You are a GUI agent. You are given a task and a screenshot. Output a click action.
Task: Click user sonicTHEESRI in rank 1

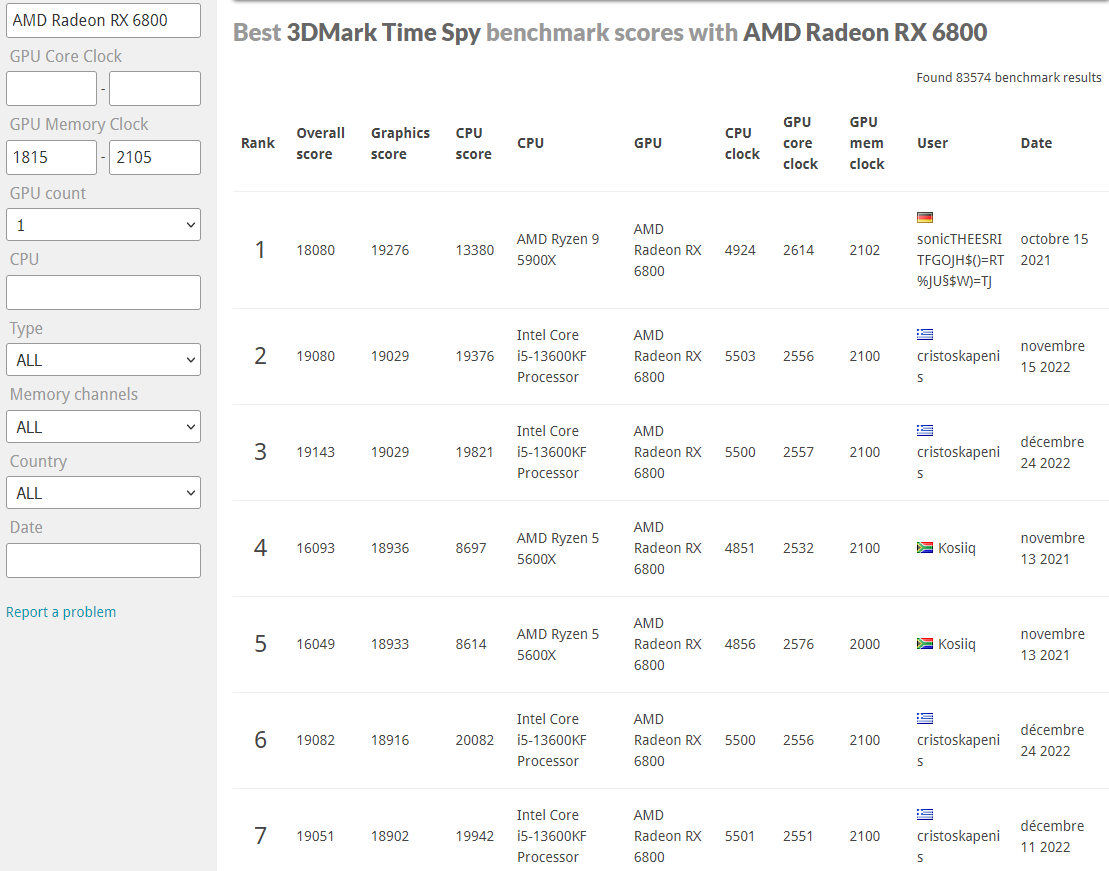coord(960,260)
